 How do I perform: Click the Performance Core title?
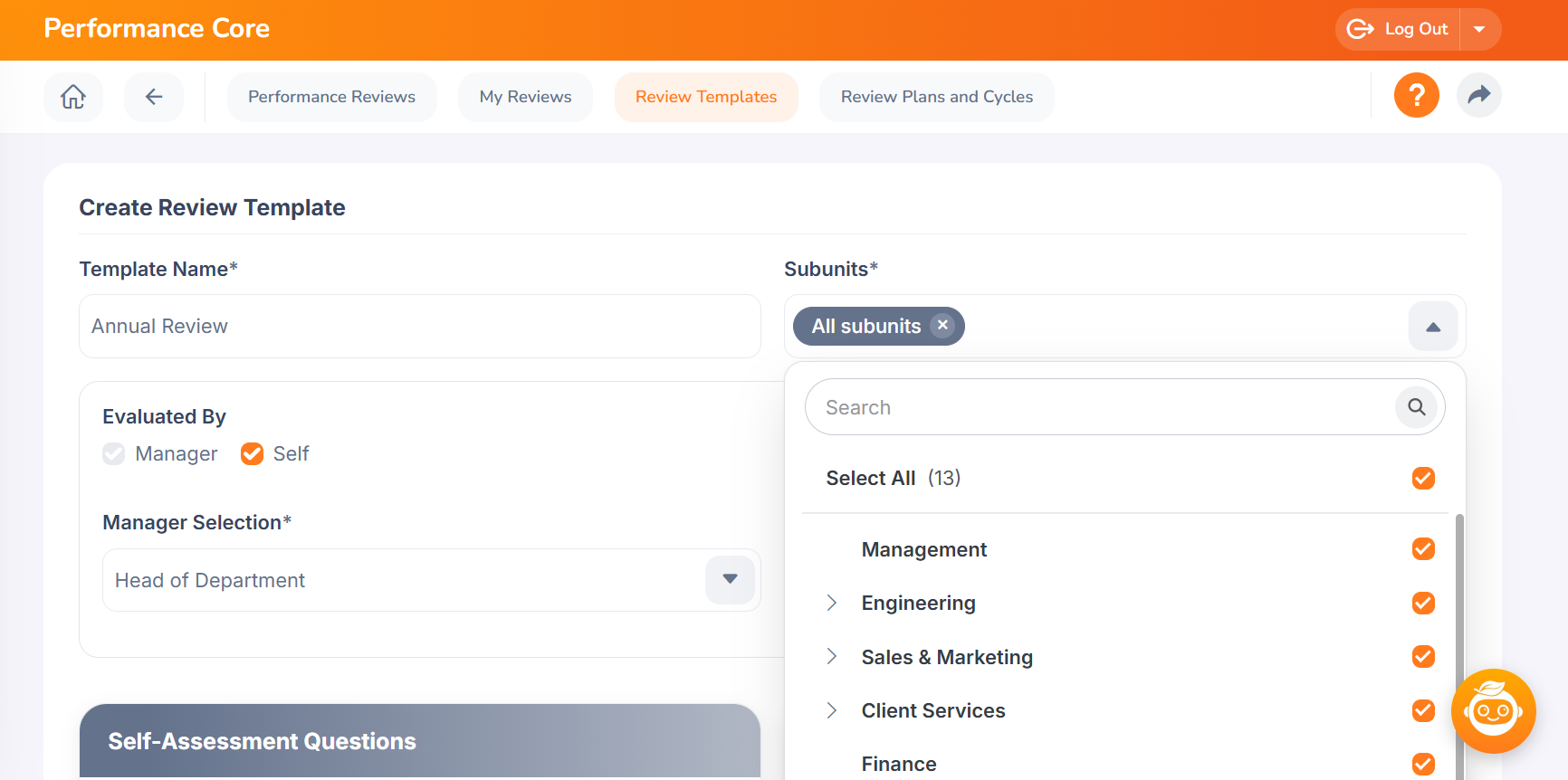click(x=157, y=29)
